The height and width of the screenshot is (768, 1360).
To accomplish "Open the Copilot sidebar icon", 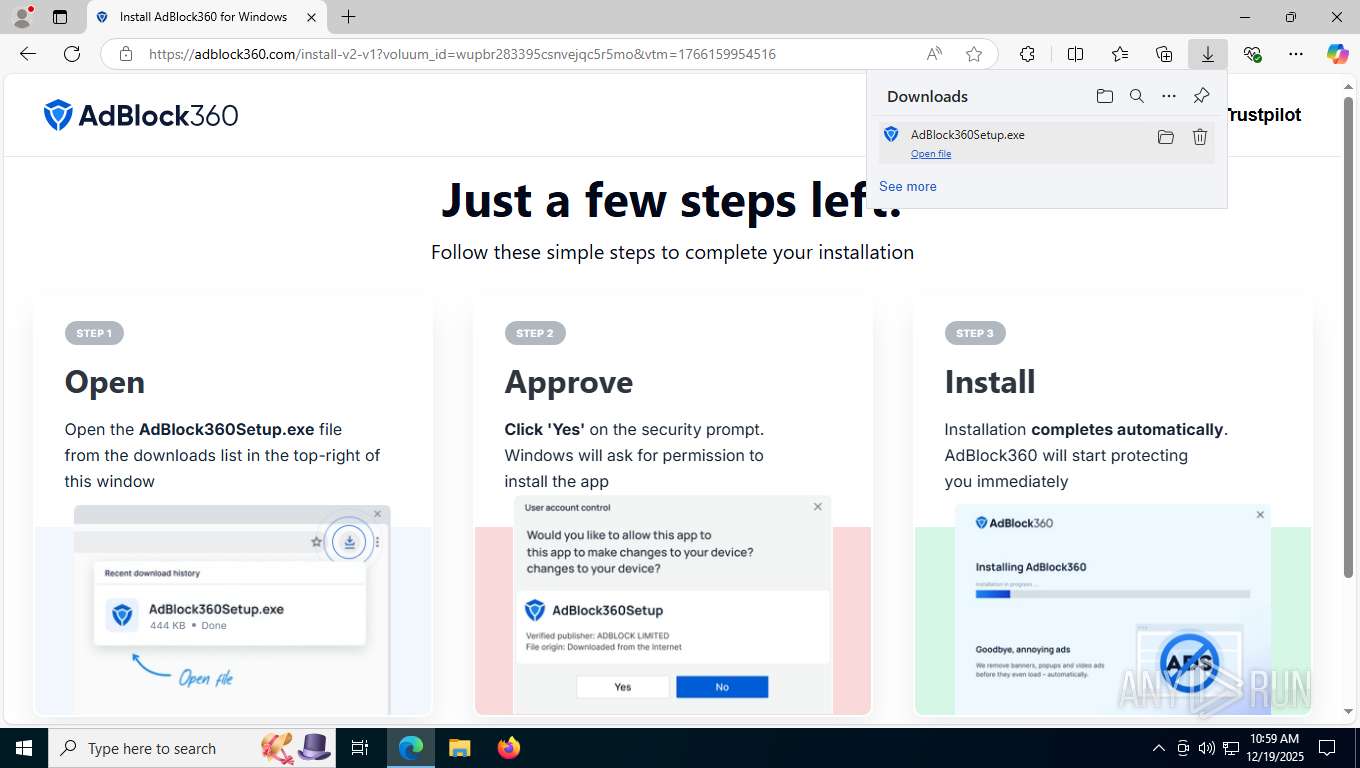I will tap(1338, 54).
